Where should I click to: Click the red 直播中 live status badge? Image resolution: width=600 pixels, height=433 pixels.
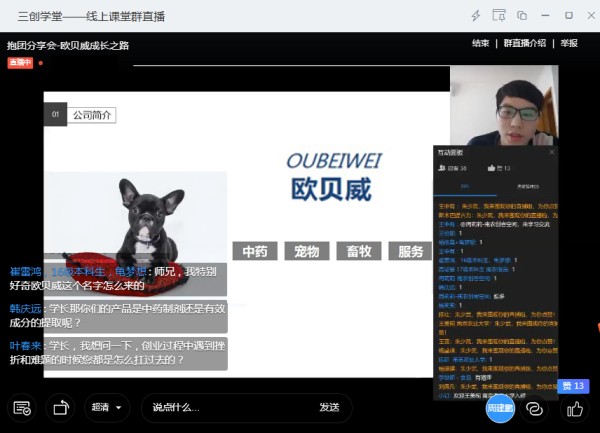pos(20,62)
